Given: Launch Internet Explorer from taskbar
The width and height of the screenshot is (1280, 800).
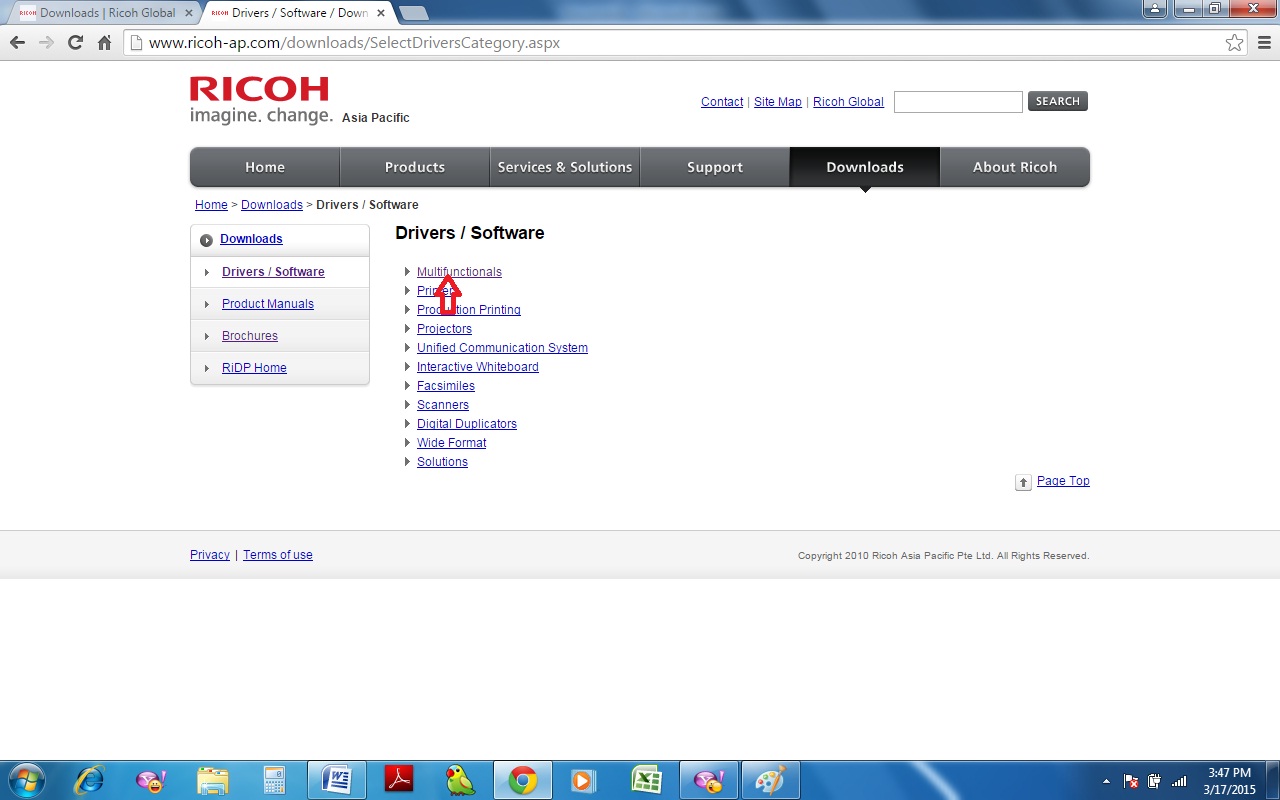Looking at the screenshot, I should [89, 780].
